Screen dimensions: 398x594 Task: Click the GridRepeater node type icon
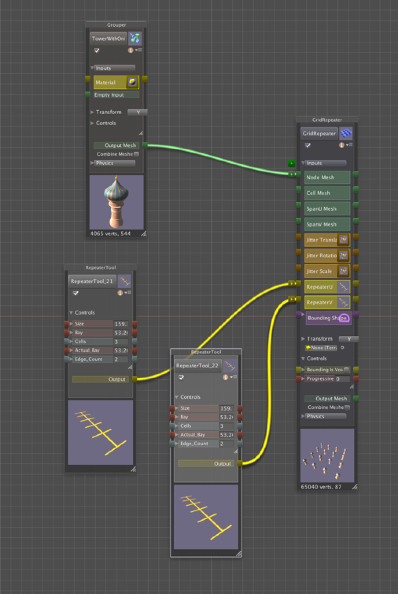point(346,133)
